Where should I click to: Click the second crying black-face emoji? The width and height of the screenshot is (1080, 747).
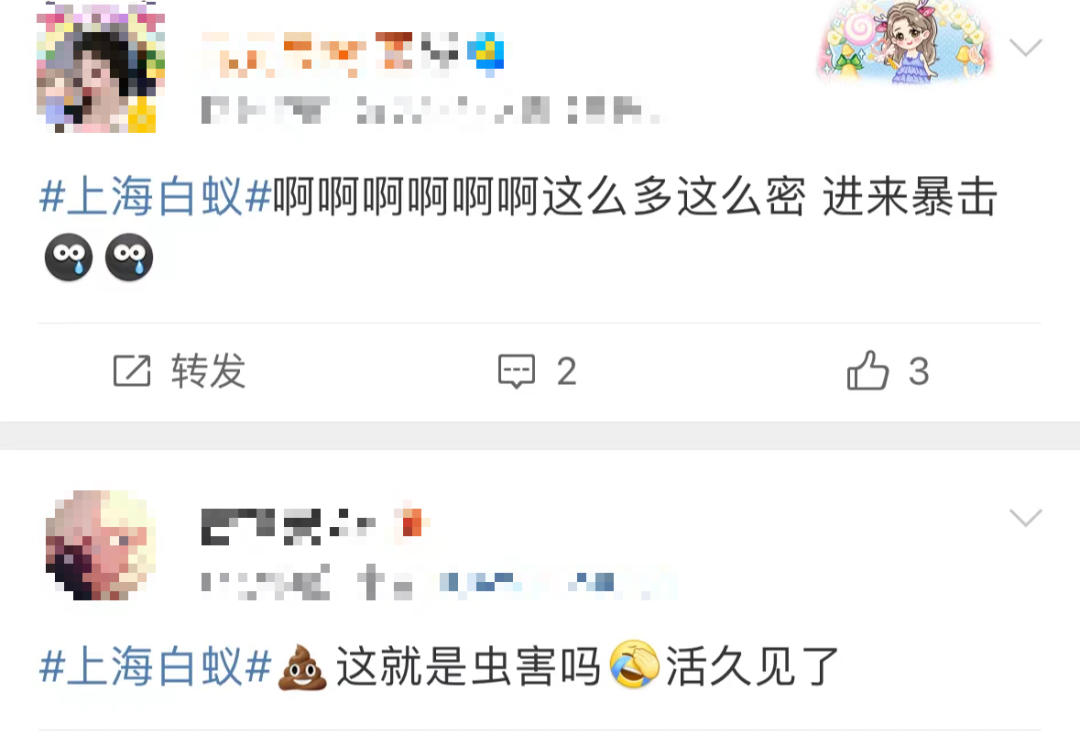tap(129, 257)
